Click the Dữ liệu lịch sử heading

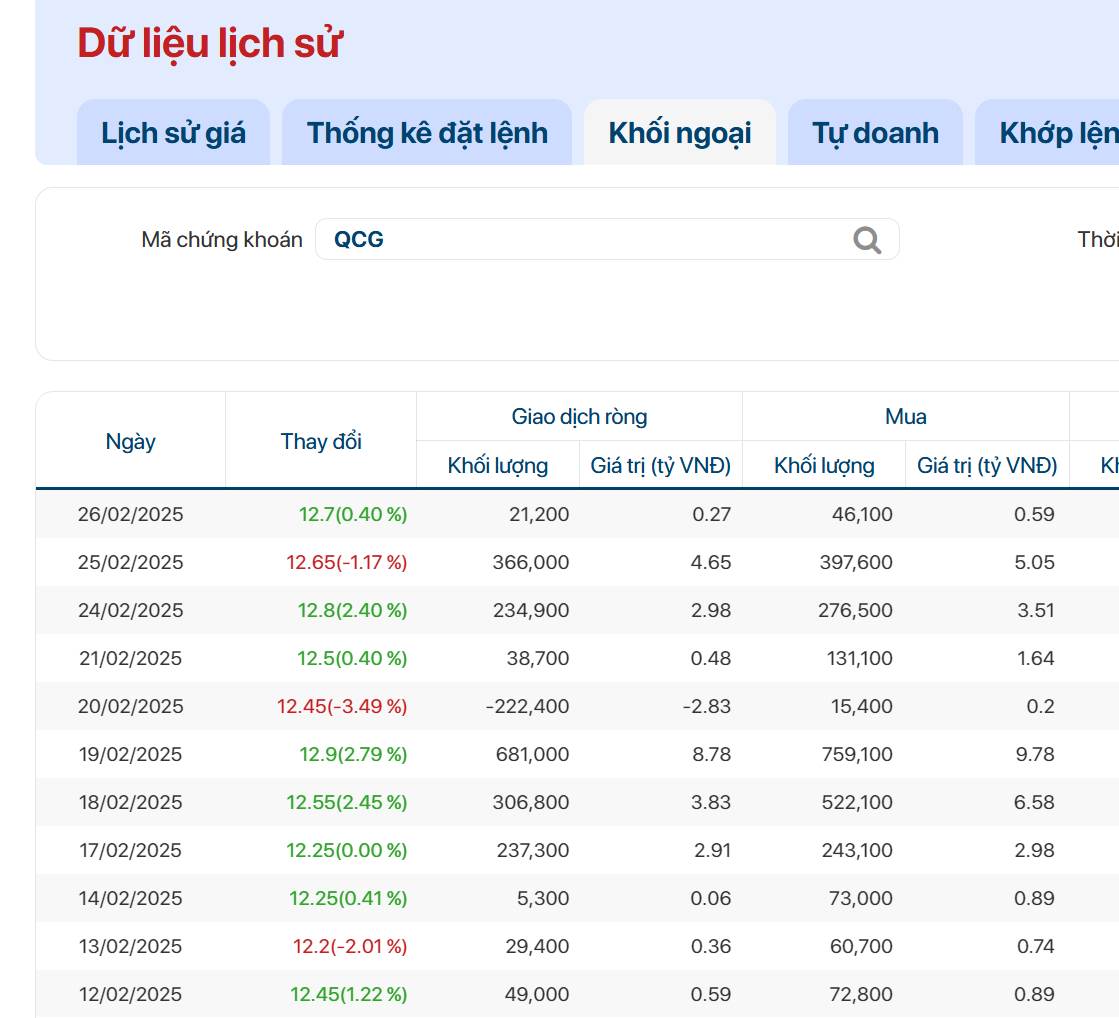pyautogui.click(x=210, y=43)
